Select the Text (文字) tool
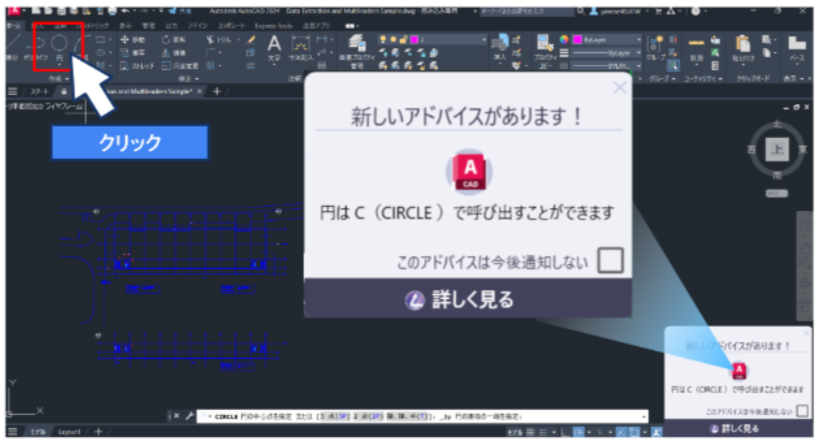Screen dimensions: 821x445 274,48
